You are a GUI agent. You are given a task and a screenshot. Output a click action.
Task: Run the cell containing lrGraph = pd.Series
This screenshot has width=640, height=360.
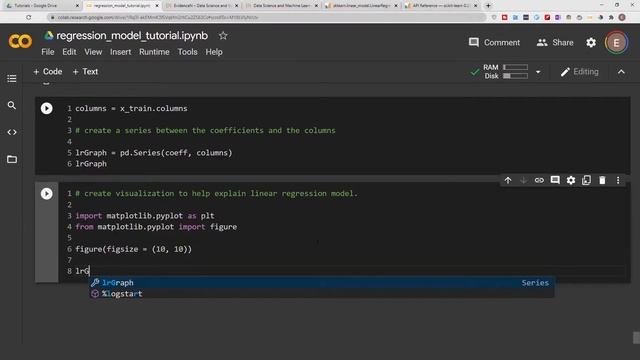tap(47, 108)
